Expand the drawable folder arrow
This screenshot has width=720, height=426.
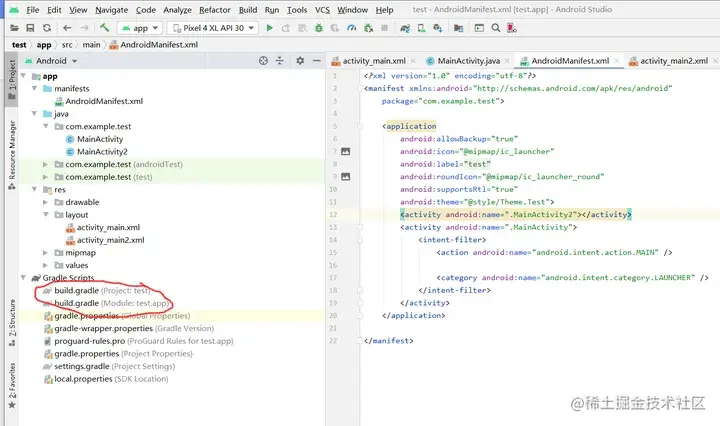45,202
